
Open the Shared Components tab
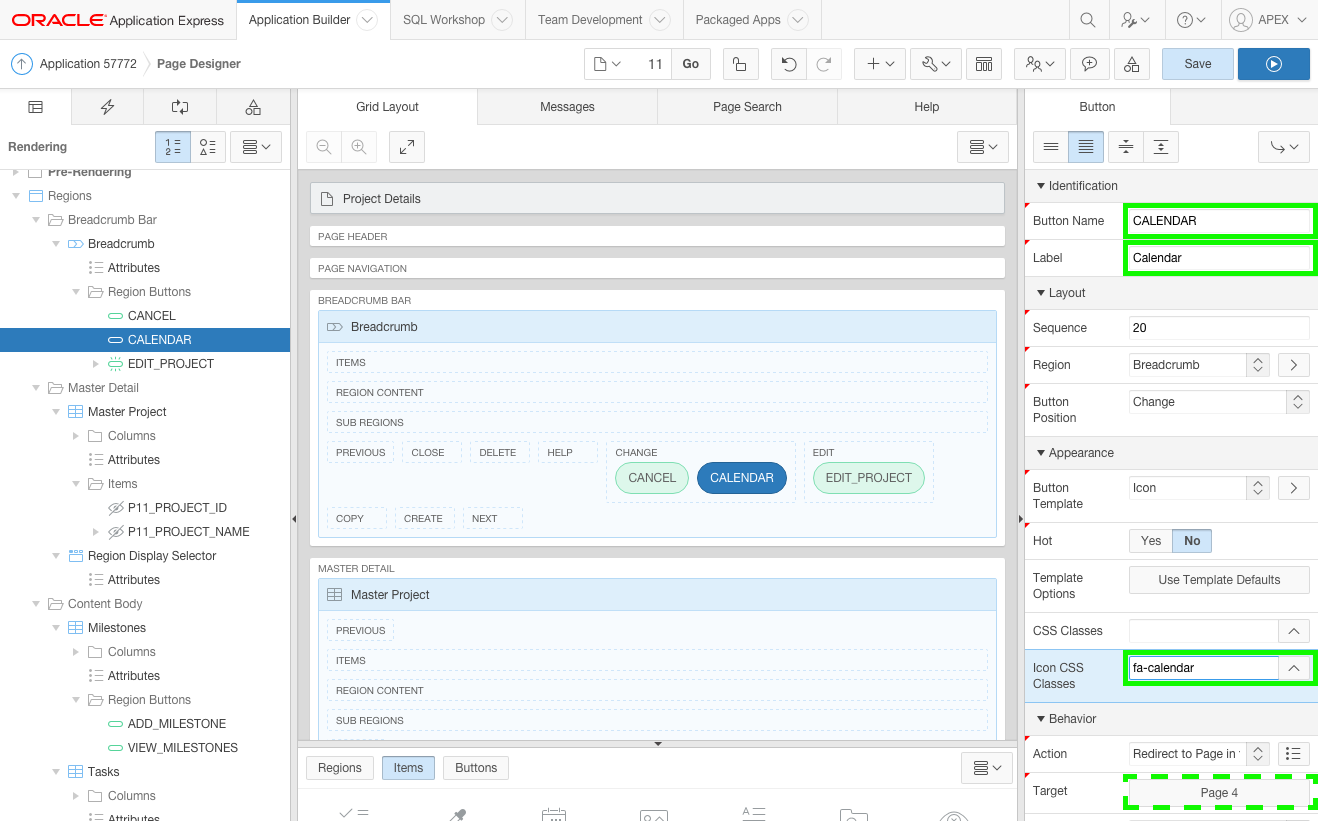click(x=252, y=106)
